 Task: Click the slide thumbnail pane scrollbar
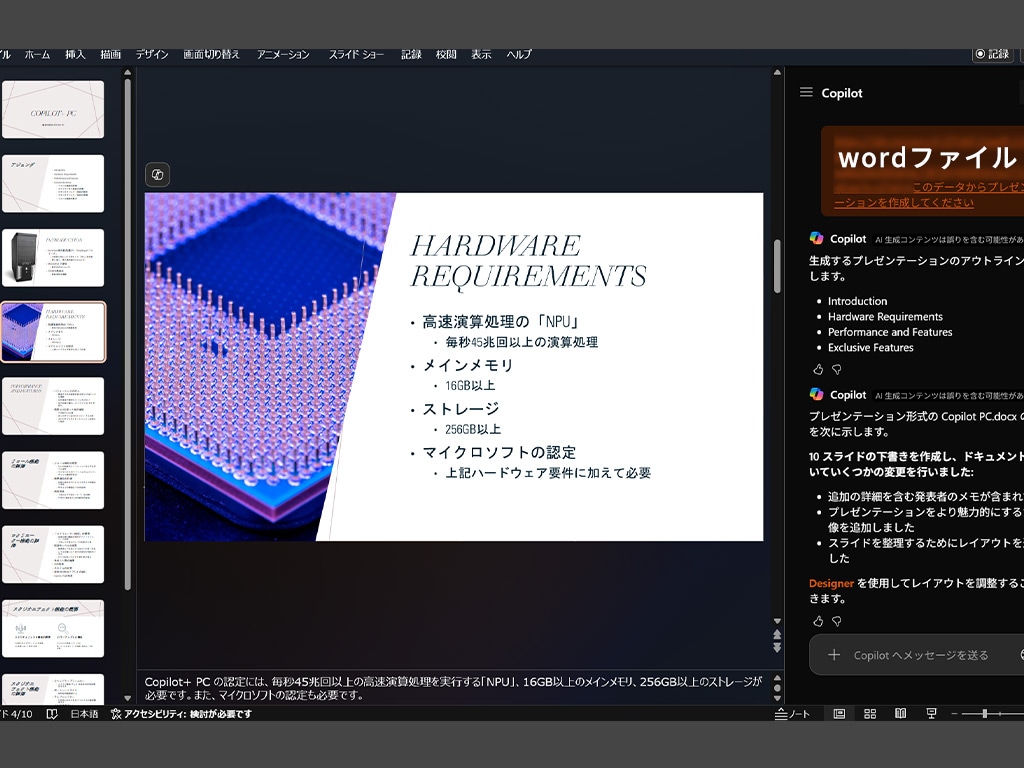[x=127, y=334]
